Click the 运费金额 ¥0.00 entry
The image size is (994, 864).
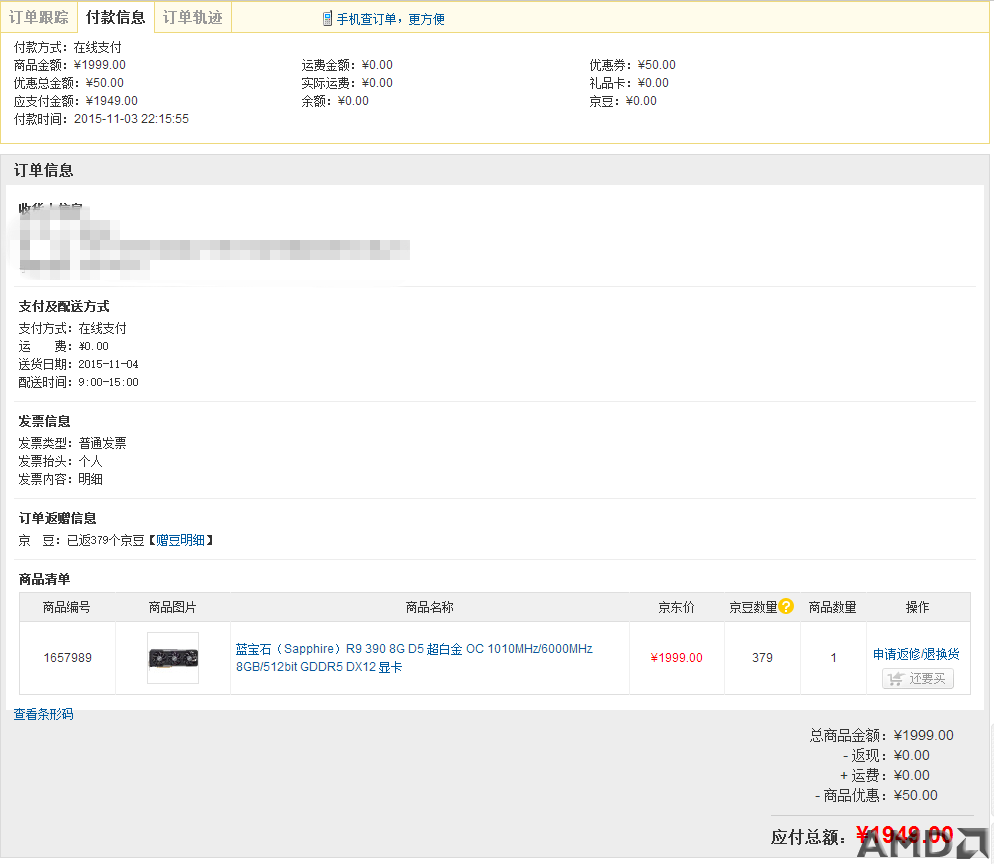(x=347, y=65)
